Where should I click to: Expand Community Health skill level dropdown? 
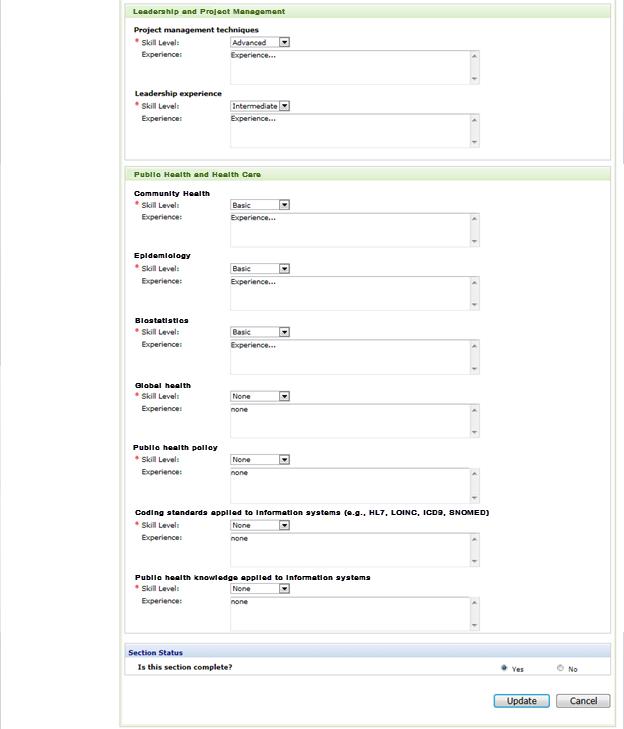260,205
